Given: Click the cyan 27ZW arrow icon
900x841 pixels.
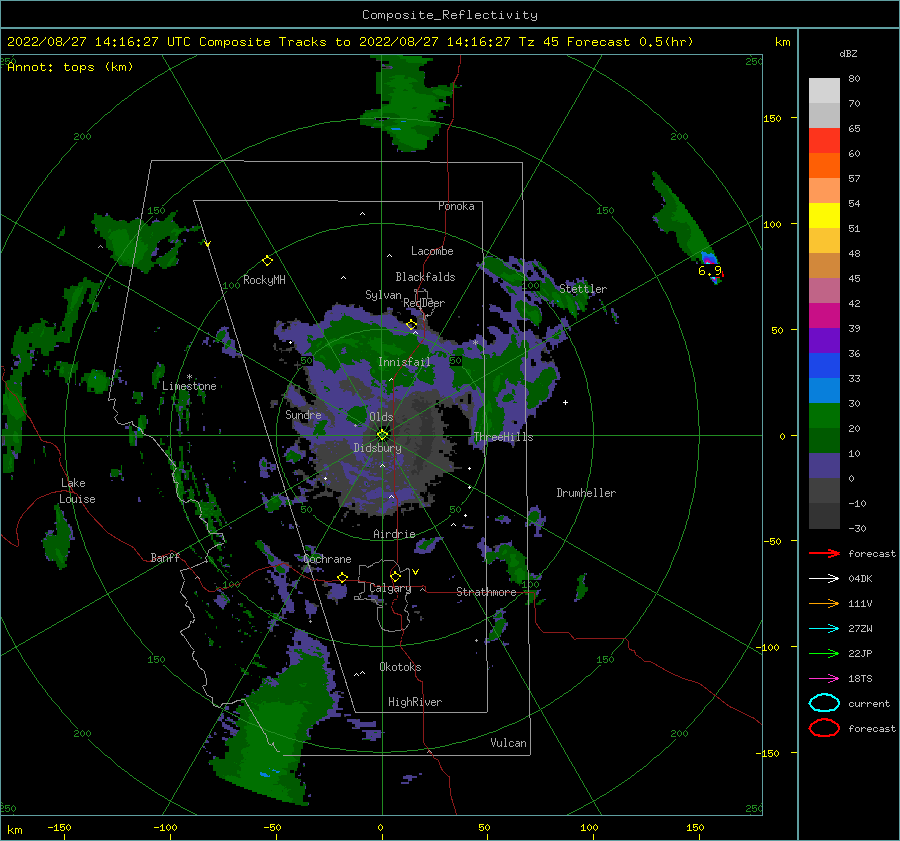Looking at the screenshot, I should click(824, 629).
